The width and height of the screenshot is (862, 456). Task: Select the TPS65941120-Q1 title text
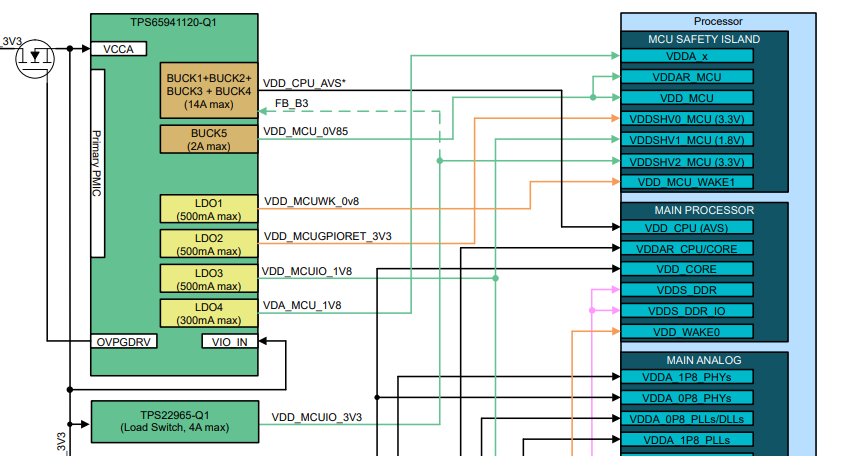[173, 23]
